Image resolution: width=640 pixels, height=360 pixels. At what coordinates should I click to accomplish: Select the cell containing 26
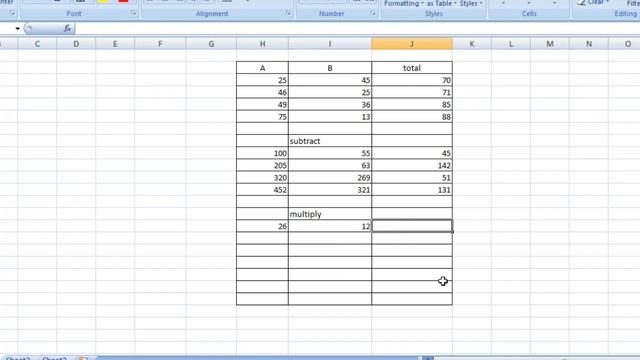[262, 226]
